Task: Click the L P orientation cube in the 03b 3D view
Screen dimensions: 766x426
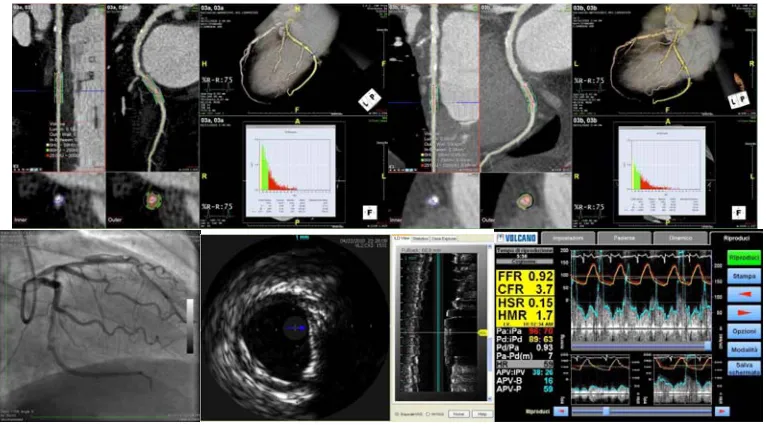Action: [738, 100]
